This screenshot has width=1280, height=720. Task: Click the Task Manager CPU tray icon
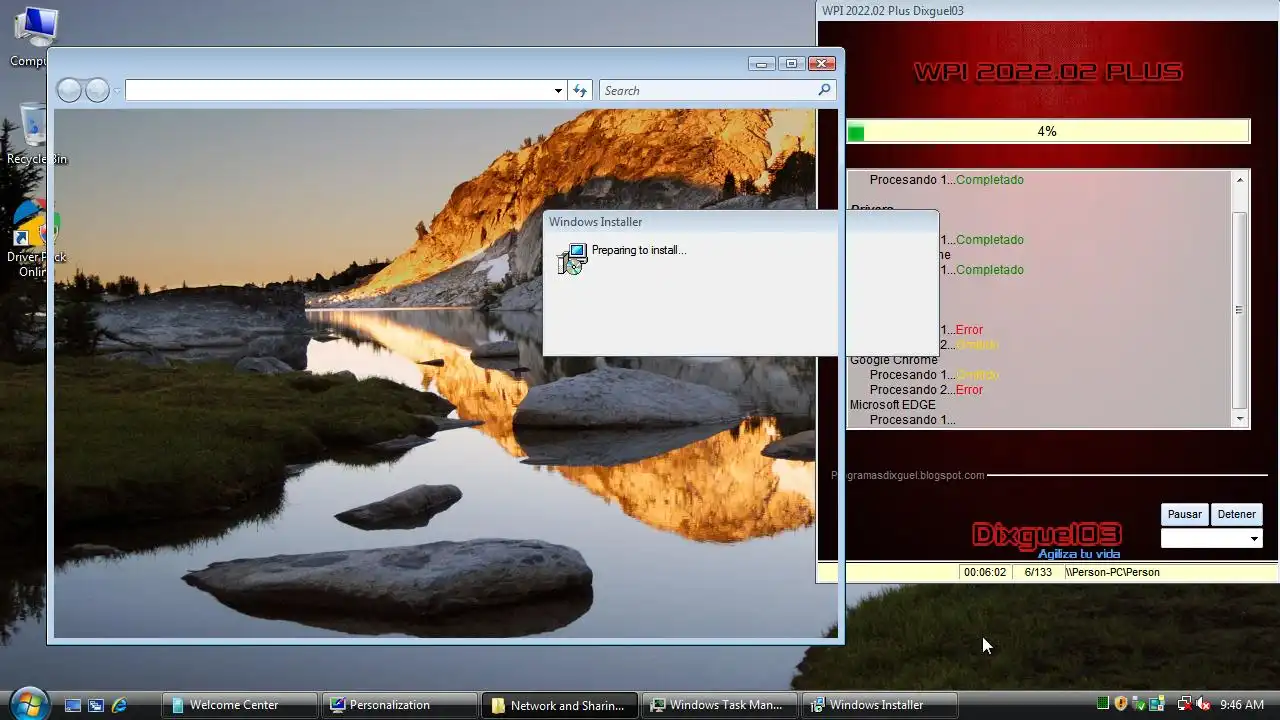[x=1103, y=704]
